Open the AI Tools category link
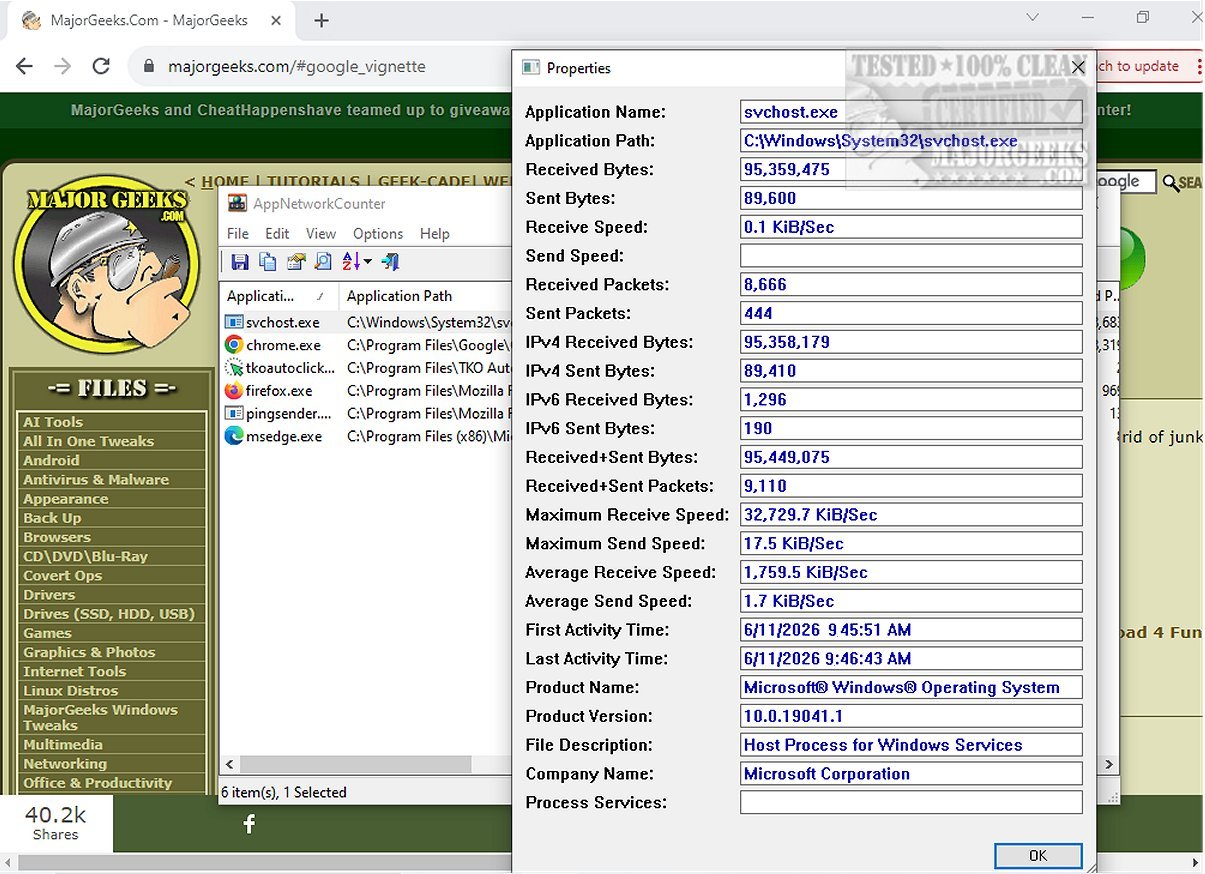Image resolution: width=1205 pixels, height=874 pixels. (x=53, y=422)
